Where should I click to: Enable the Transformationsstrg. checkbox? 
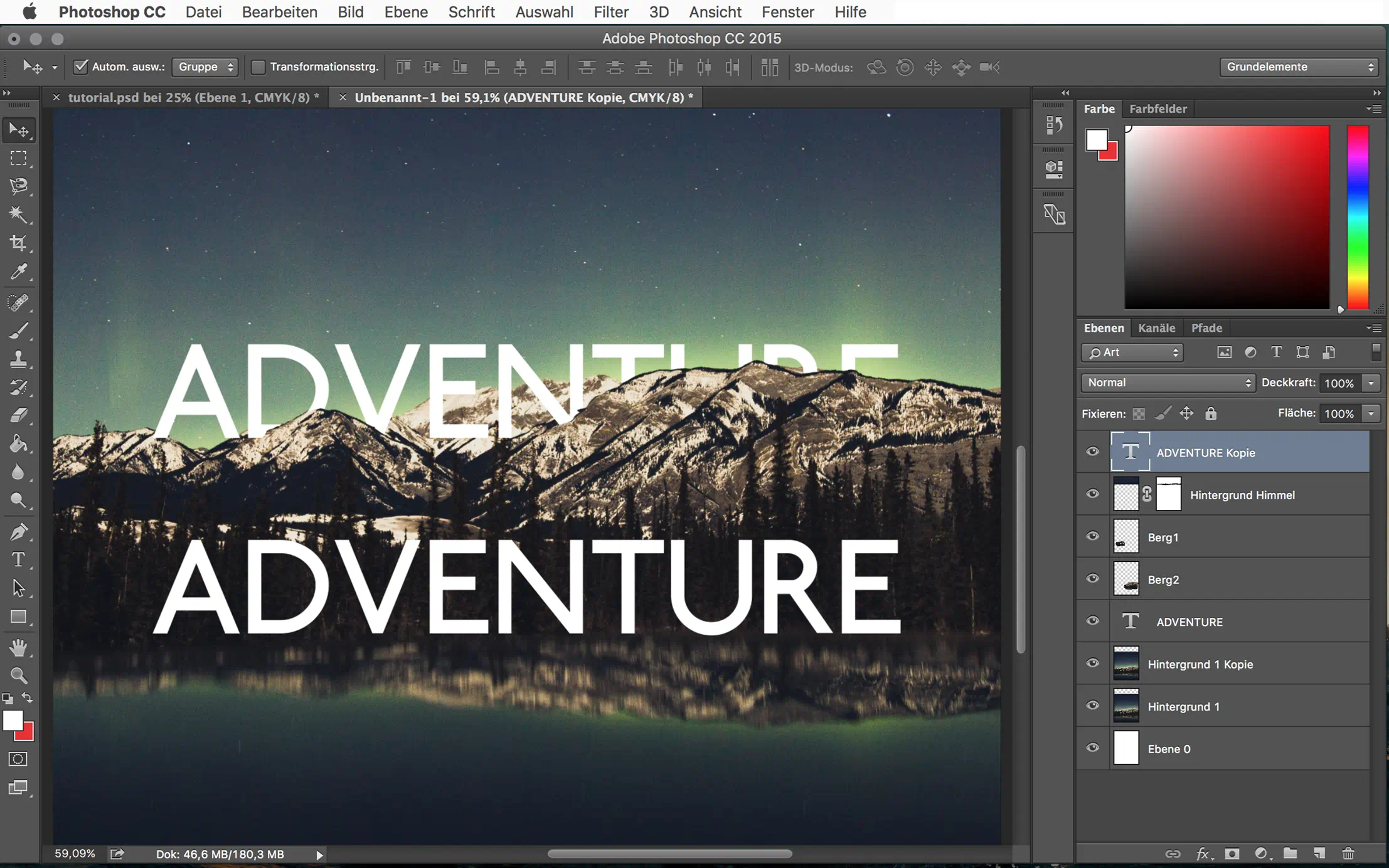258,66
